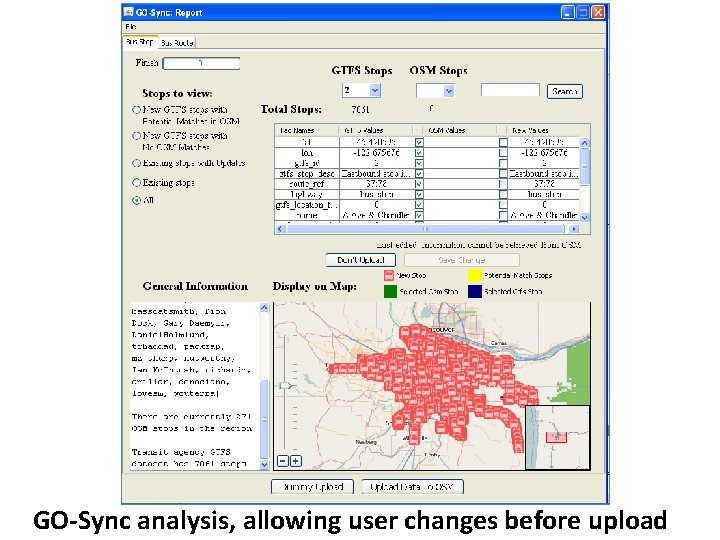720x540 pixels.
Task: Click the search text input field
Action: [510, 90]
